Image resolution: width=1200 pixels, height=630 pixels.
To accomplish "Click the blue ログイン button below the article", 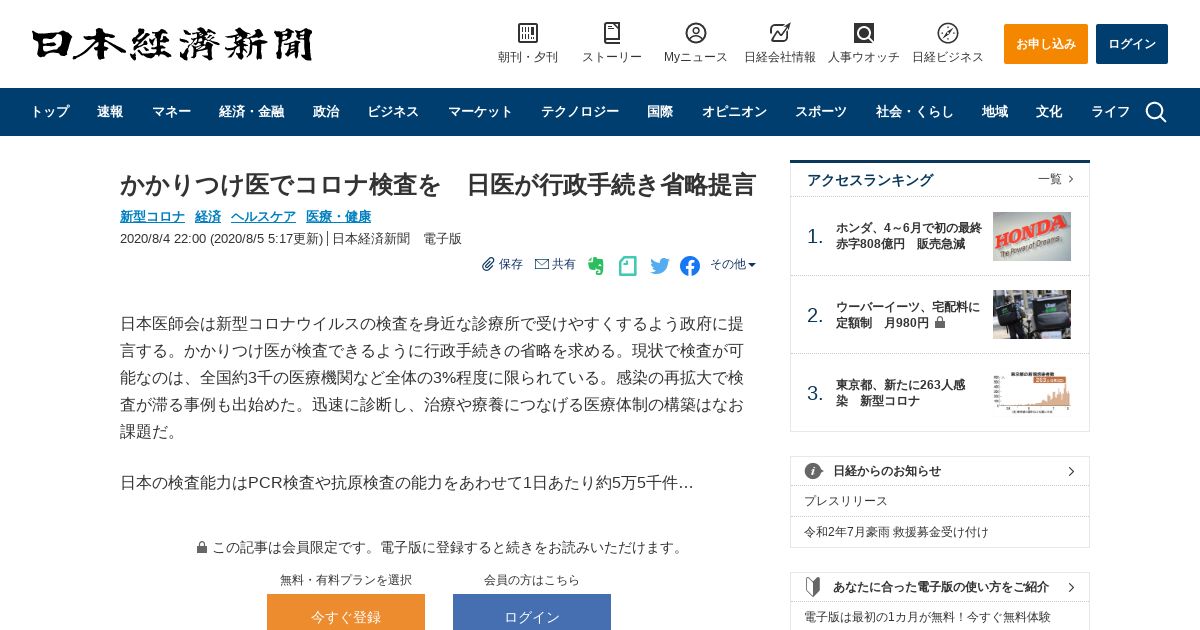I will click(x=532, y=612).
